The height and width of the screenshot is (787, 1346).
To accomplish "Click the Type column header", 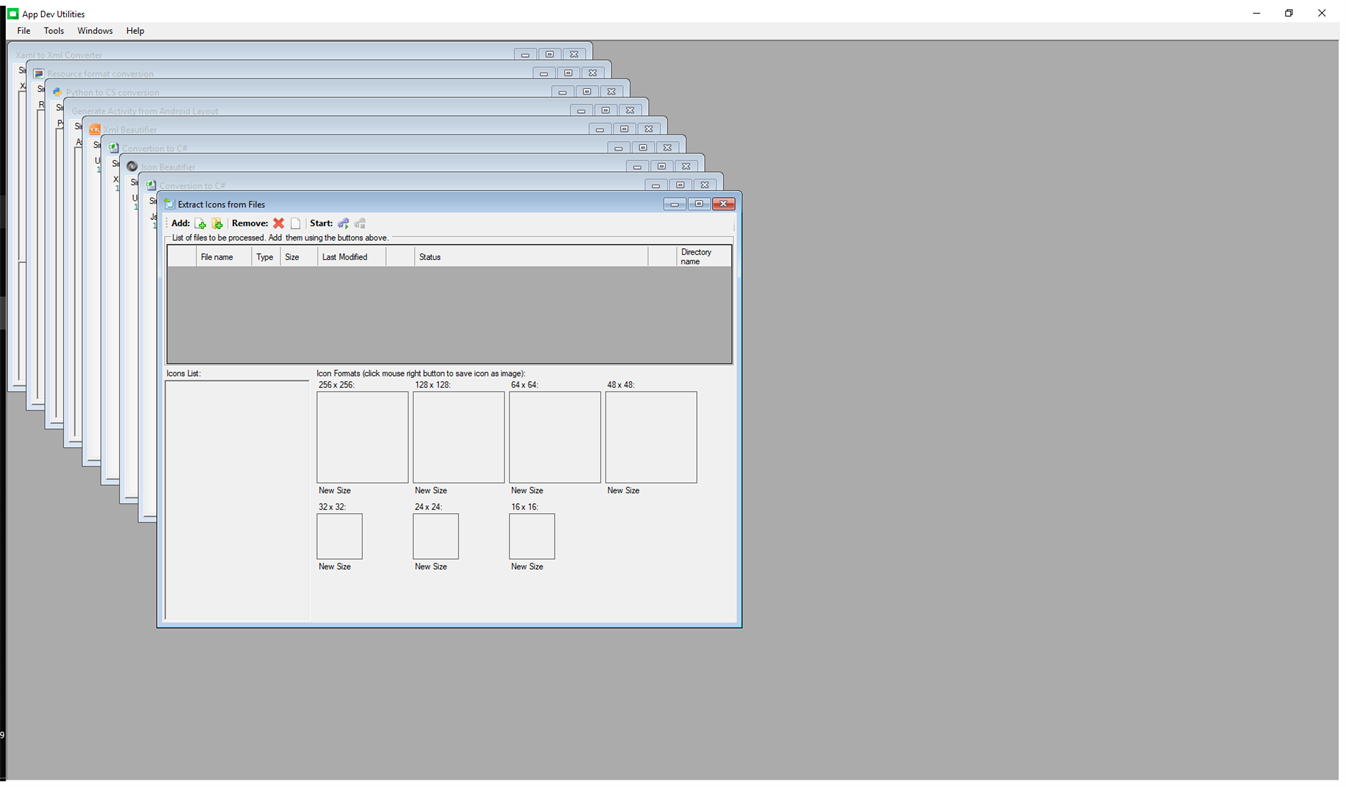I will pos(266,257).
